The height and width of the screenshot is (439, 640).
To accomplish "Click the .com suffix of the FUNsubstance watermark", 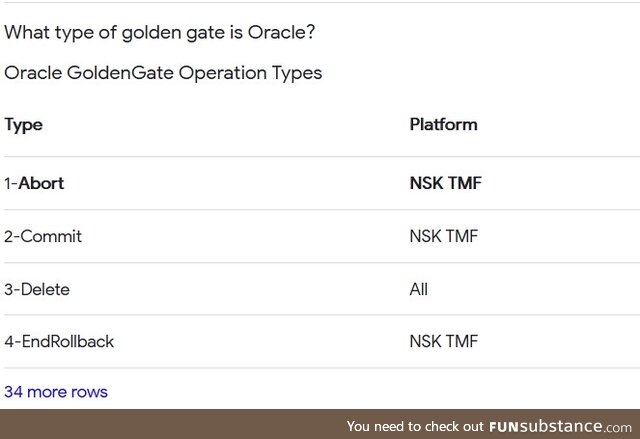I will tap(617, 428).
